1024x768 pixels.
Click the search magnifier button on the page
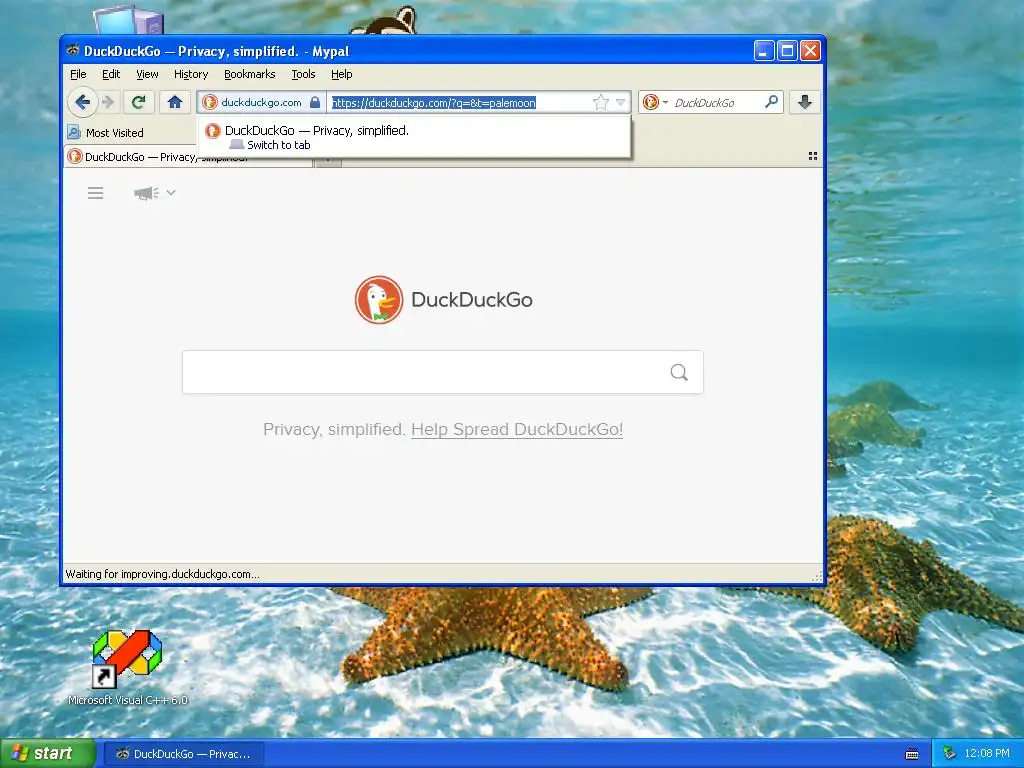(679, 372)
